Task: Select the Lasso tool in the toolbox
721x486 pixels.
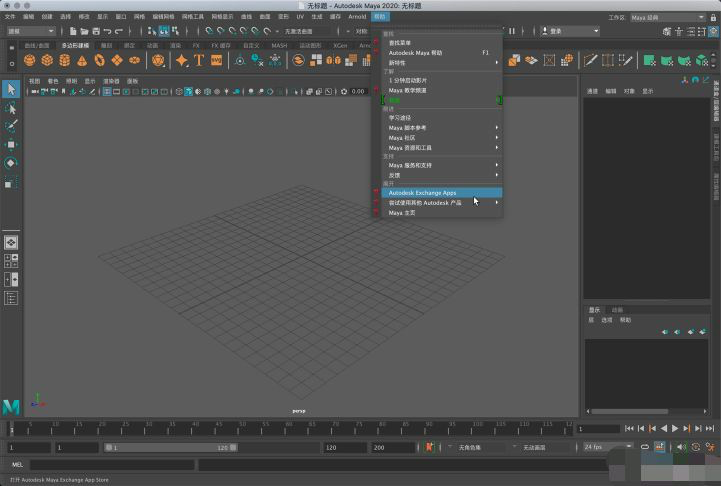Action: pos(11,108)
